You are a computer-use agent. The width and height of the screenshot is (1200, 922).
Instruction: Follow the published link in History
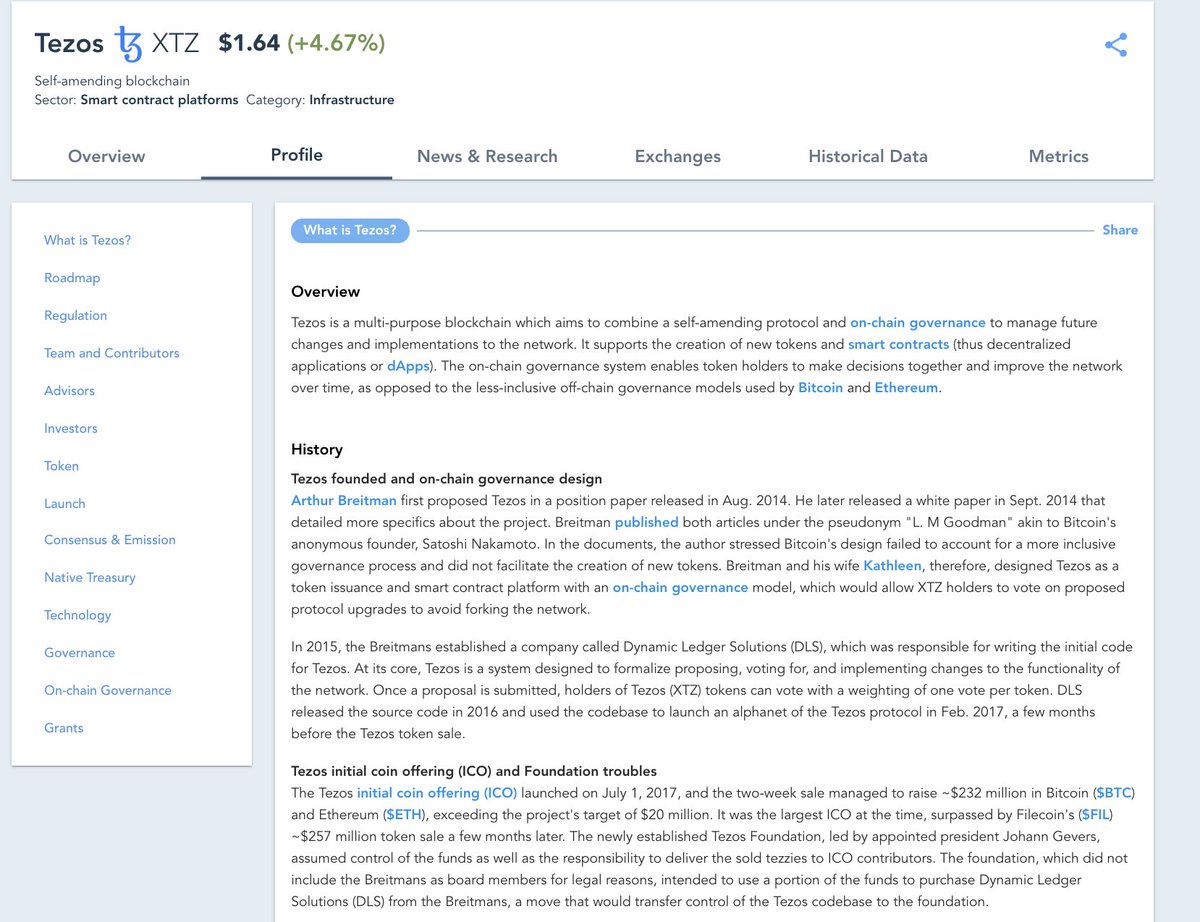[646, 522]
